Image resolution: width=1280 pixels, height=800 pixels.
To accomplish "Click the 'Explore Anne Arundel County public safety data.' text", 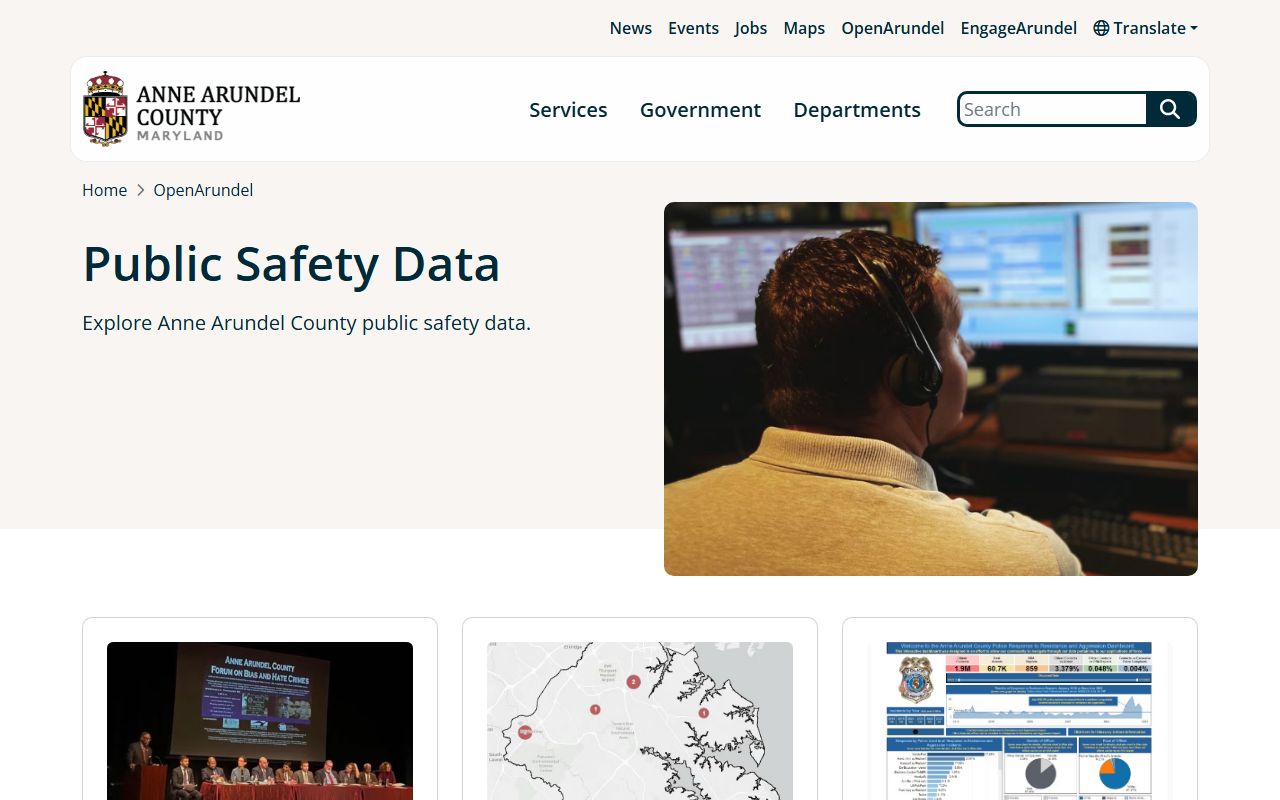I will point(306,323).
